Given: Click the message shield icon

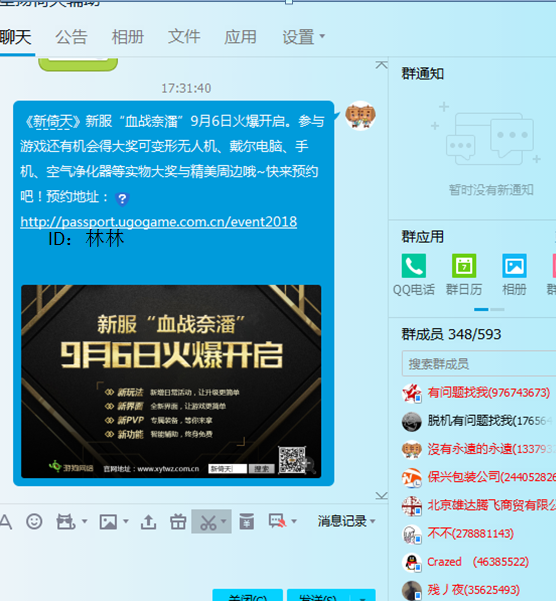Looking at the screenshot, I should pos(277,522).
